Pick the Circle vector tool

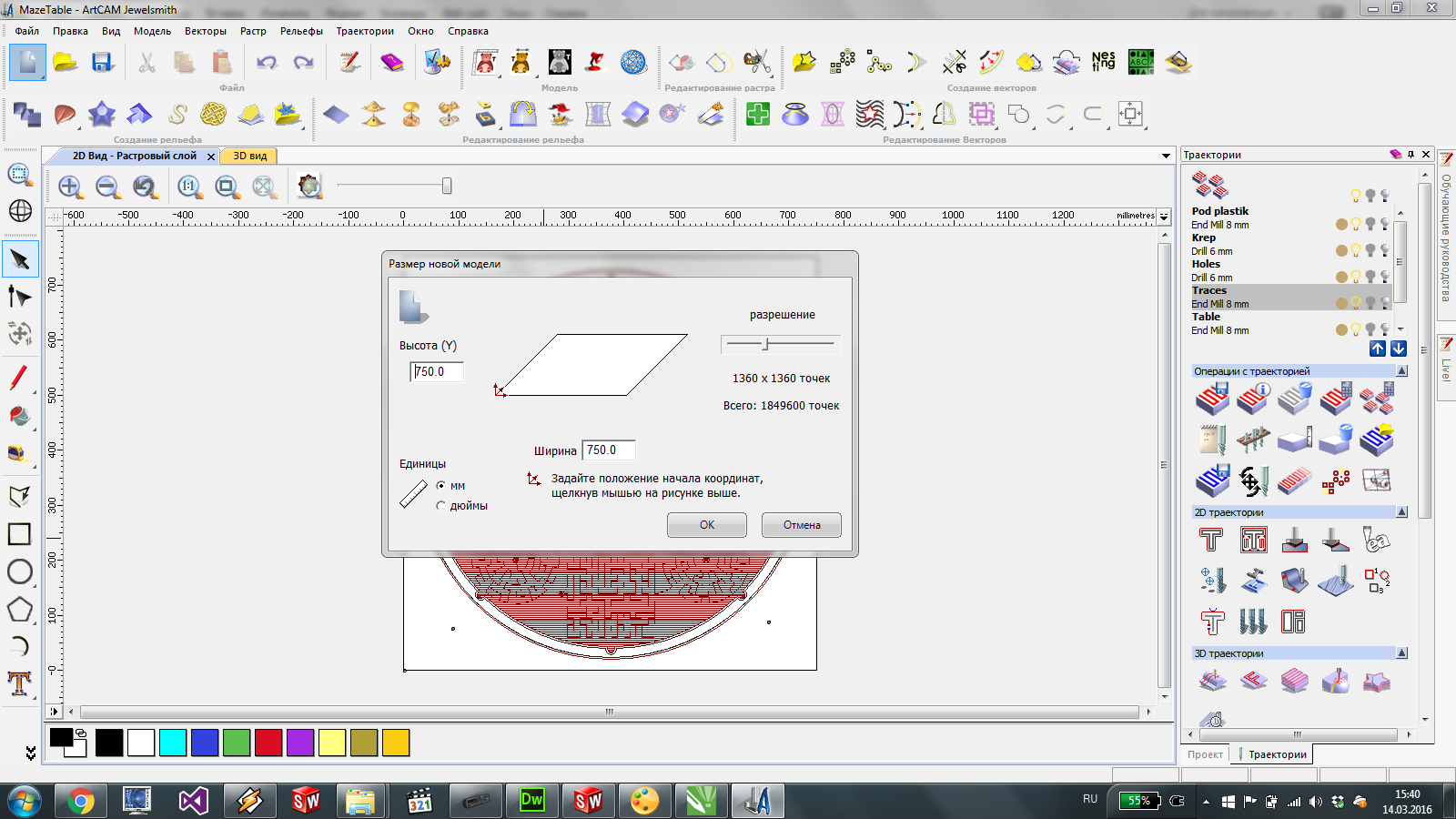click(x=20, y=571)
